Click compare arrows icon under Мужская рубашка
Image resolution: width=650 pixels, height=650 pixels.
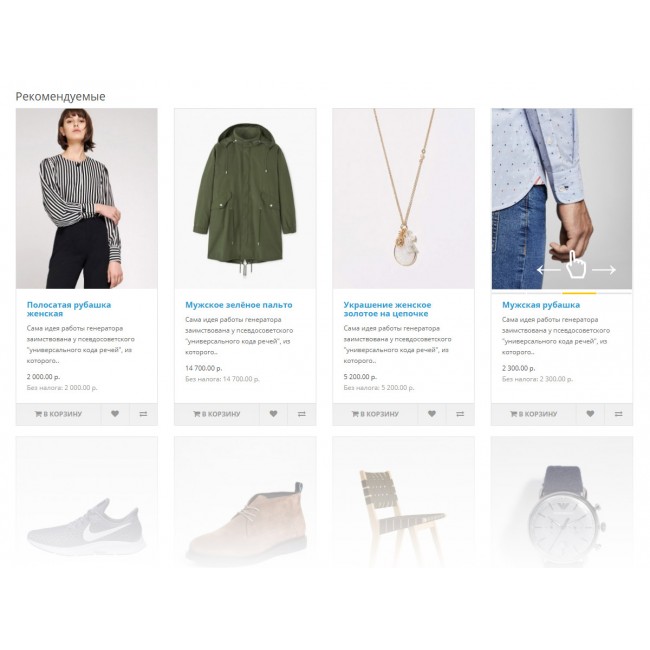[618, 414]
